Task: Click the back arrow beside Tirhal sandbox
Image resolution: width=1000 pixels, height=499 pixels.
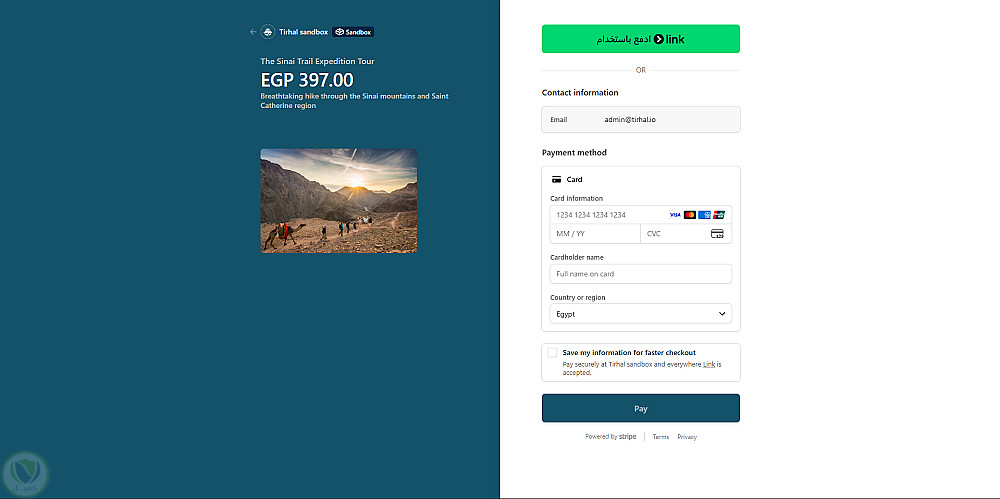Action: pos(253,32)
